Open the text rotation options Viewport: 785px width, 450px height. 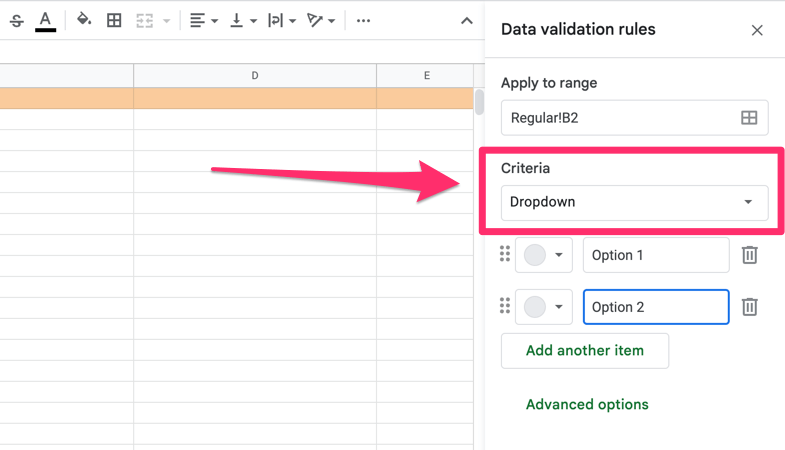[x=314, y=21]
